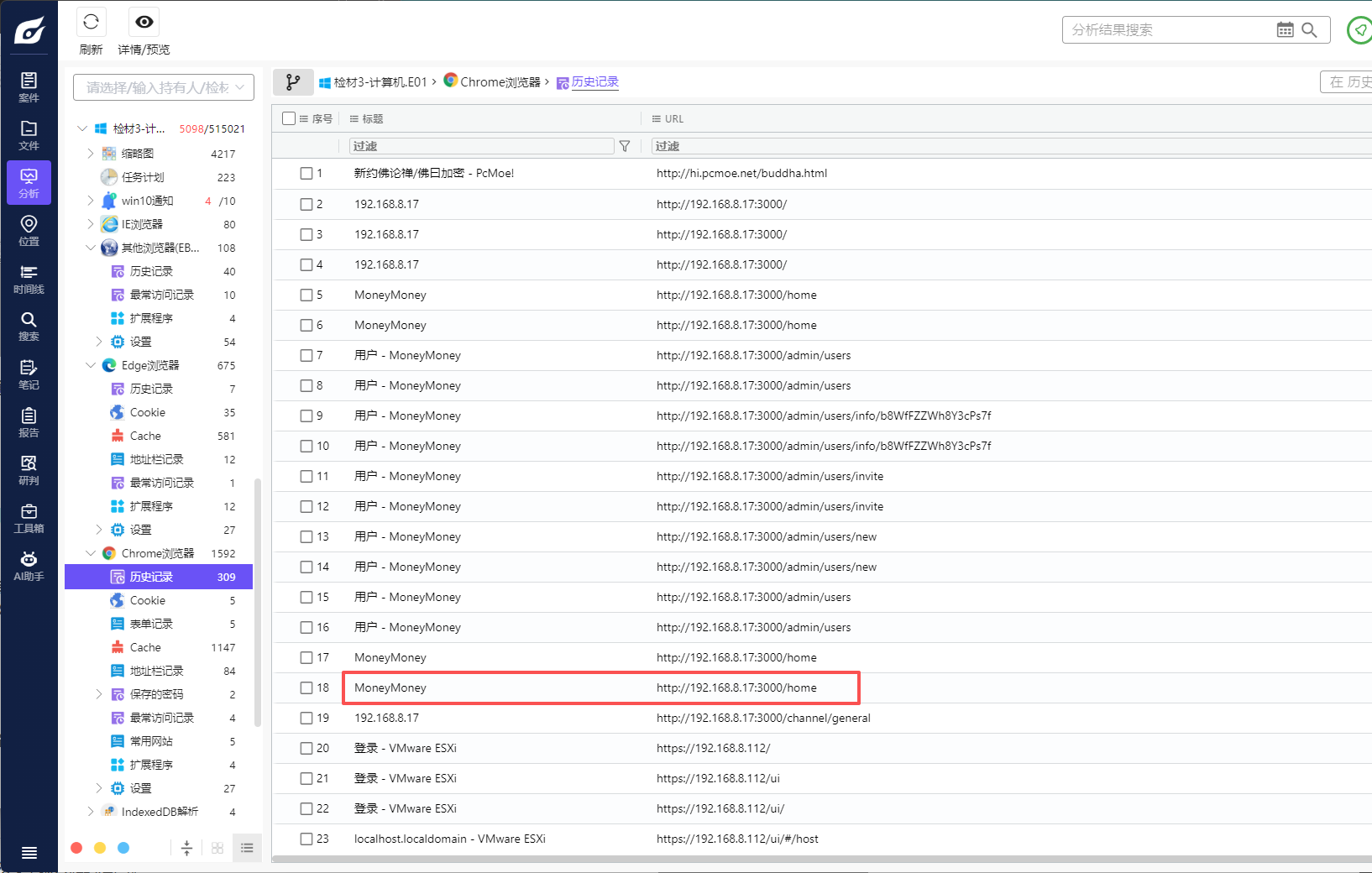Image resolution: width=1372 pixels, height=873 pixels.
Task: Expand the win10通知 tree node
Action: [x=91, y=201]
